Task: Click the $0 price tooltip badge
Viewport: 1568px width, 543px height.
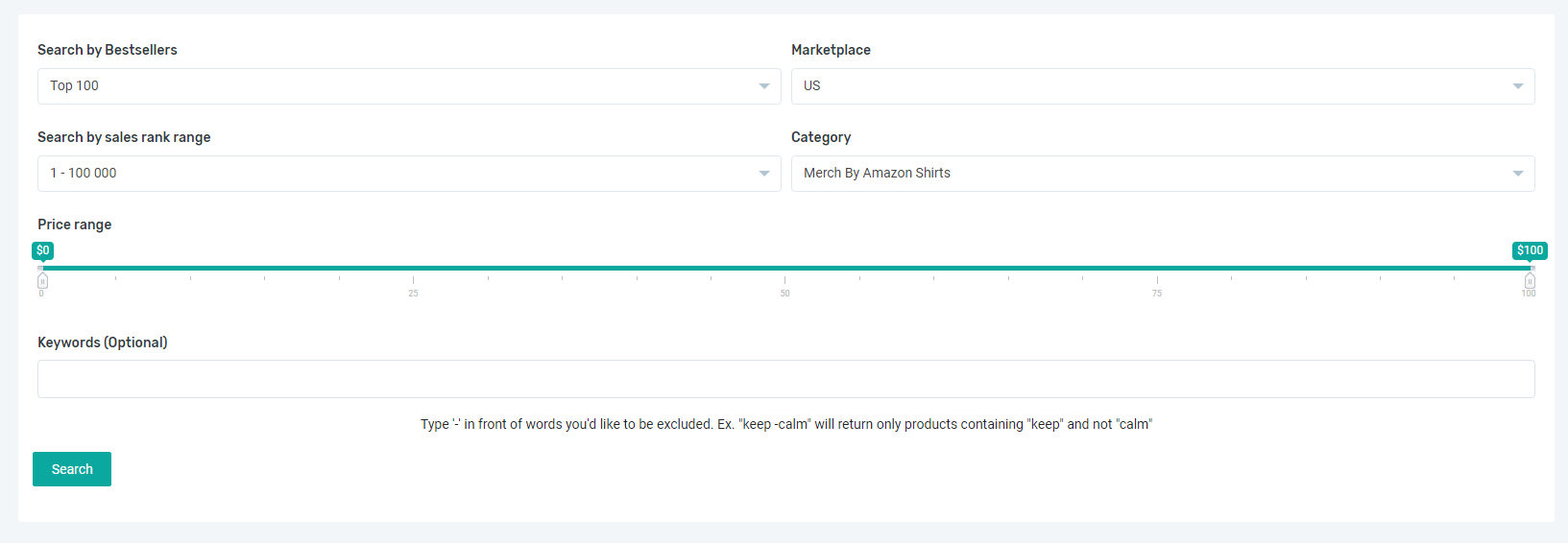Action: coord(42,250)
